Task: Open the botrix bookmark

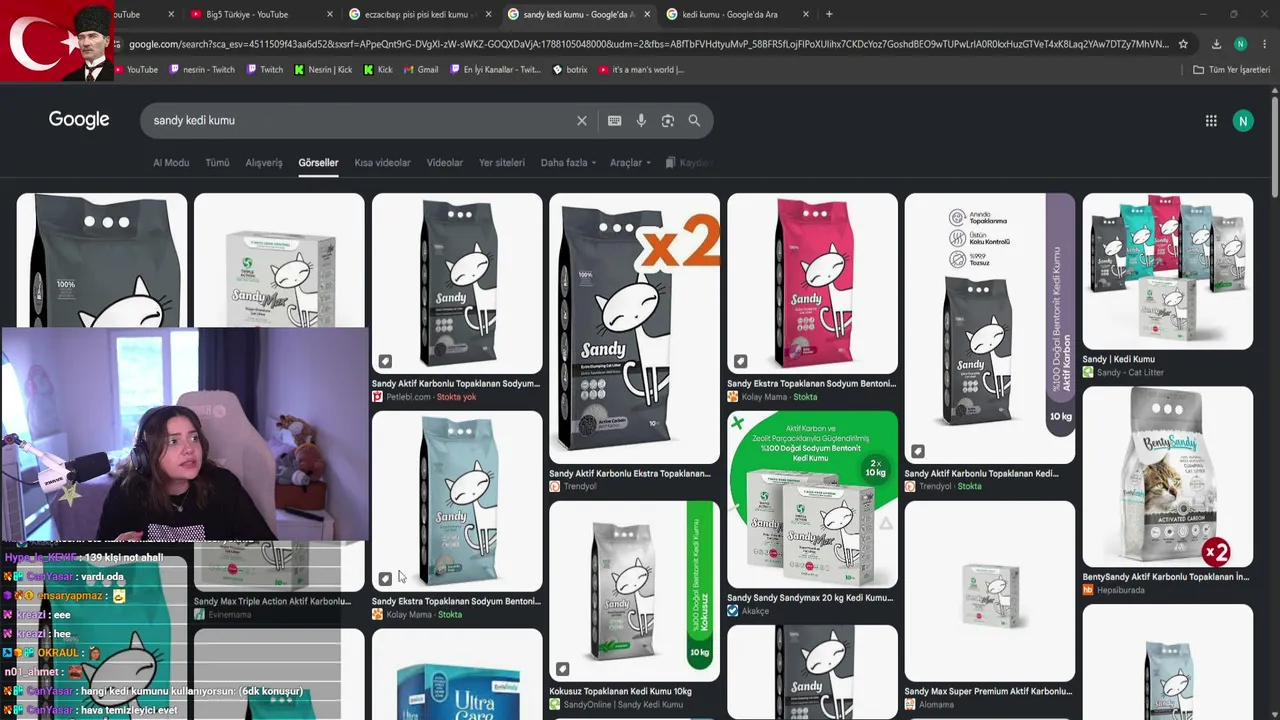Action: coord(570,70)
